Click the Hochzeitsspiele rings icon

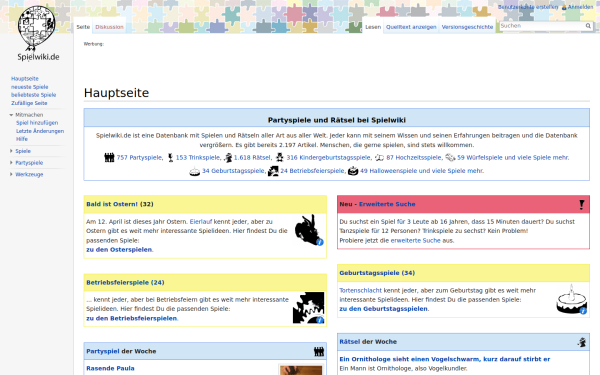click(x=379, y=157)
